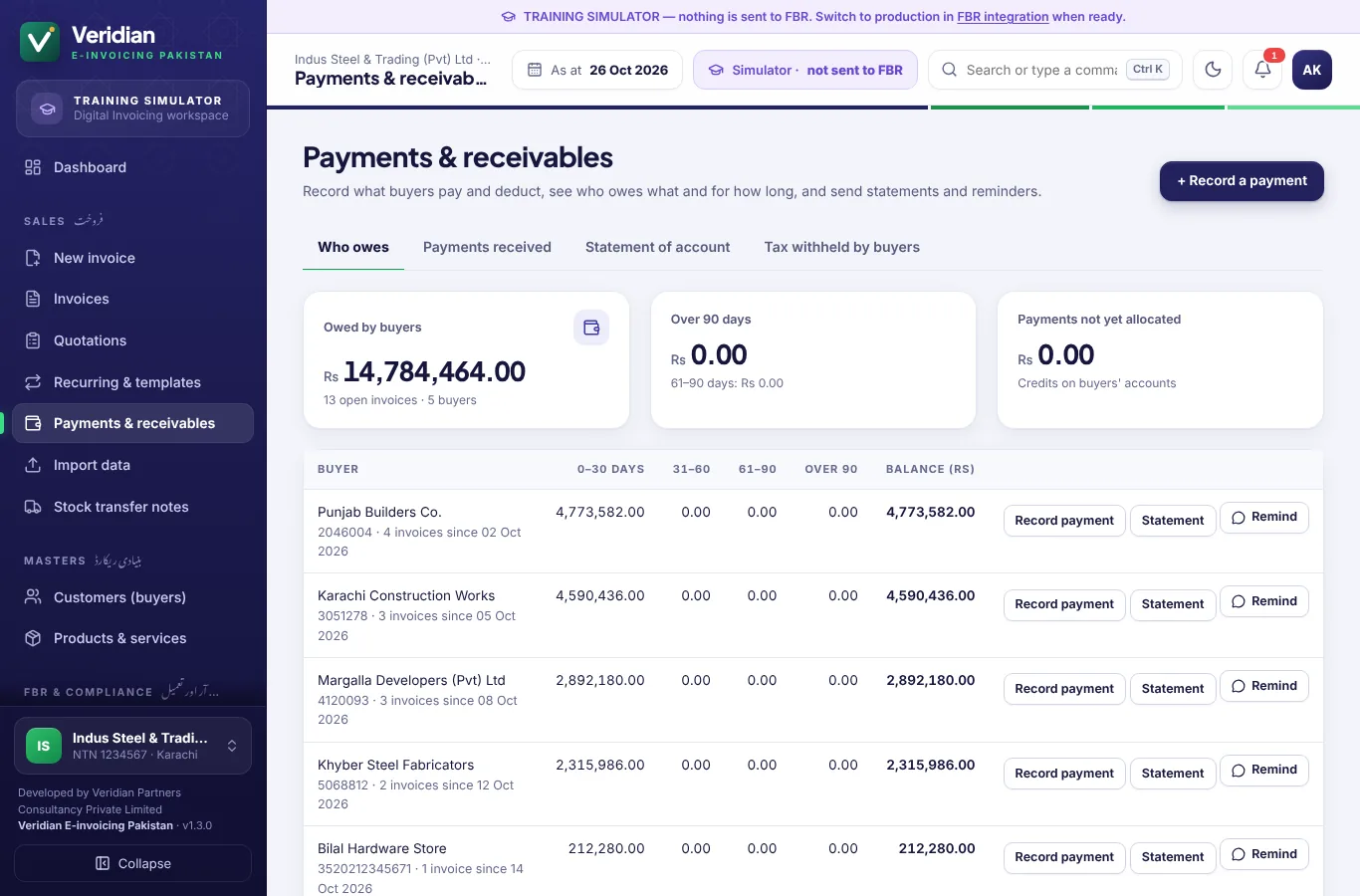1360x896 pixels.
Task: Click the AK user avatar
Action: pyautogui.click(x=1312, y=70)
